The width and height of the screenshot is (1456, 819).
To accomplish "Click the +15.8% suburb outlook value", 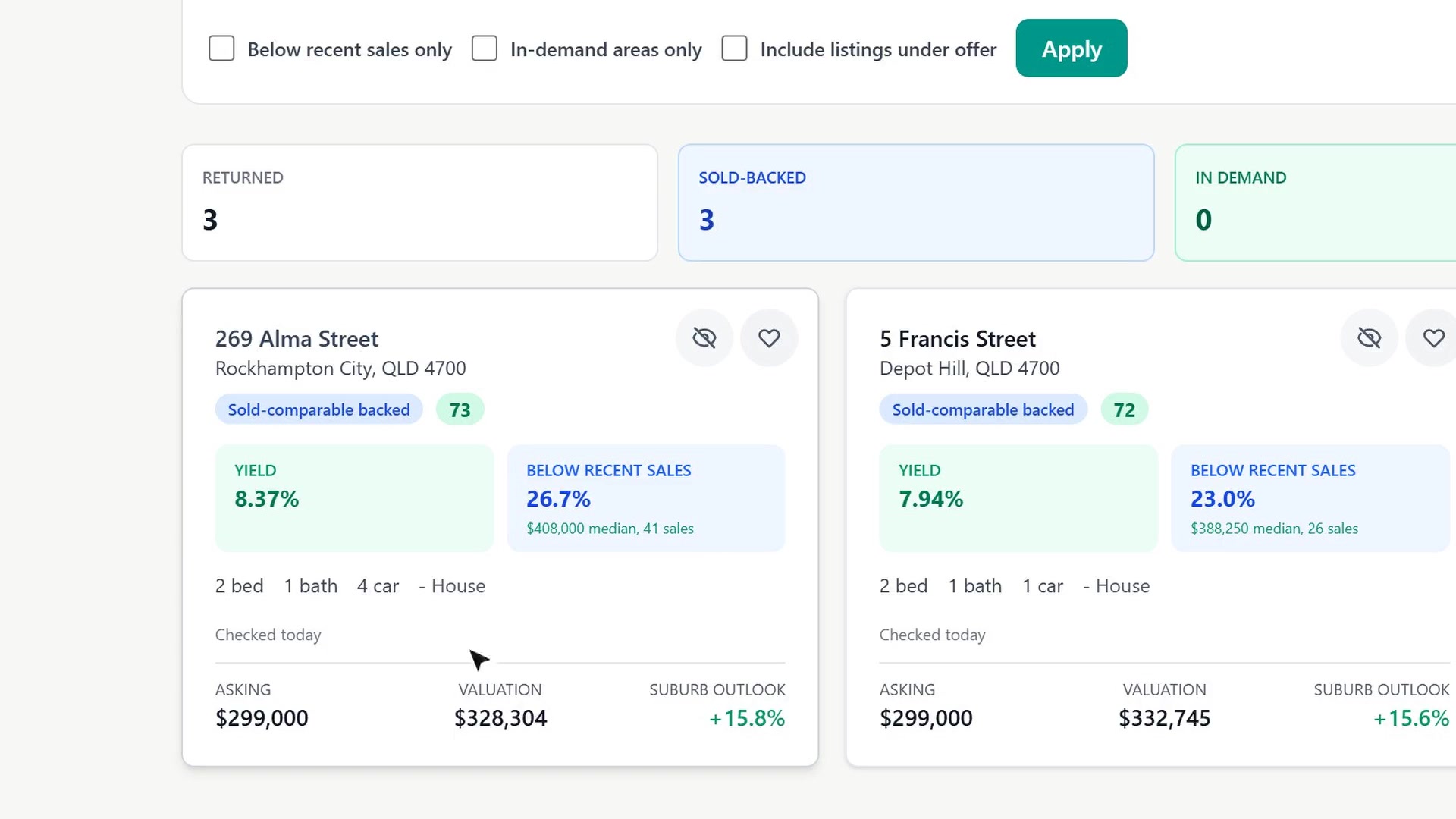I will (x=747, y=718).
